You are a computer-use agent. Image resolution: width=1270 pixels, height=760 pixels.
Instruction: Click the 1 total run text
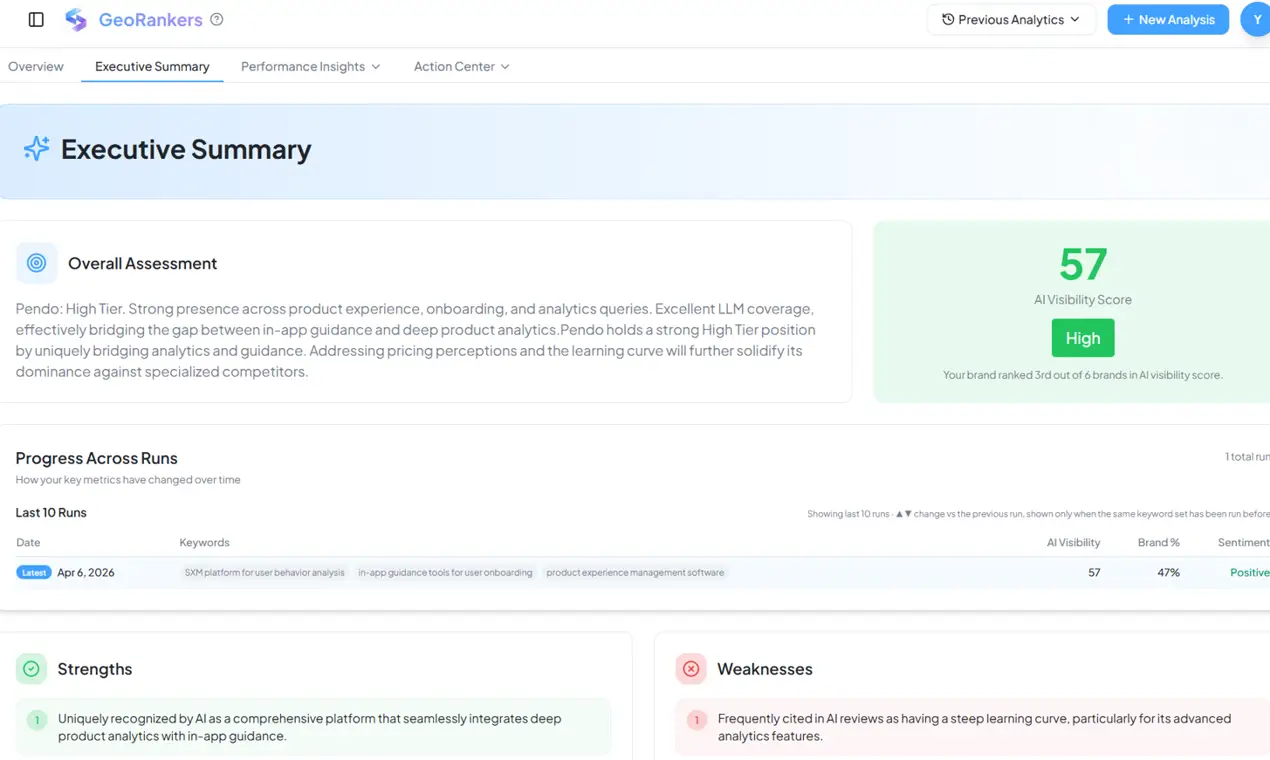[x=1247, y=457]
